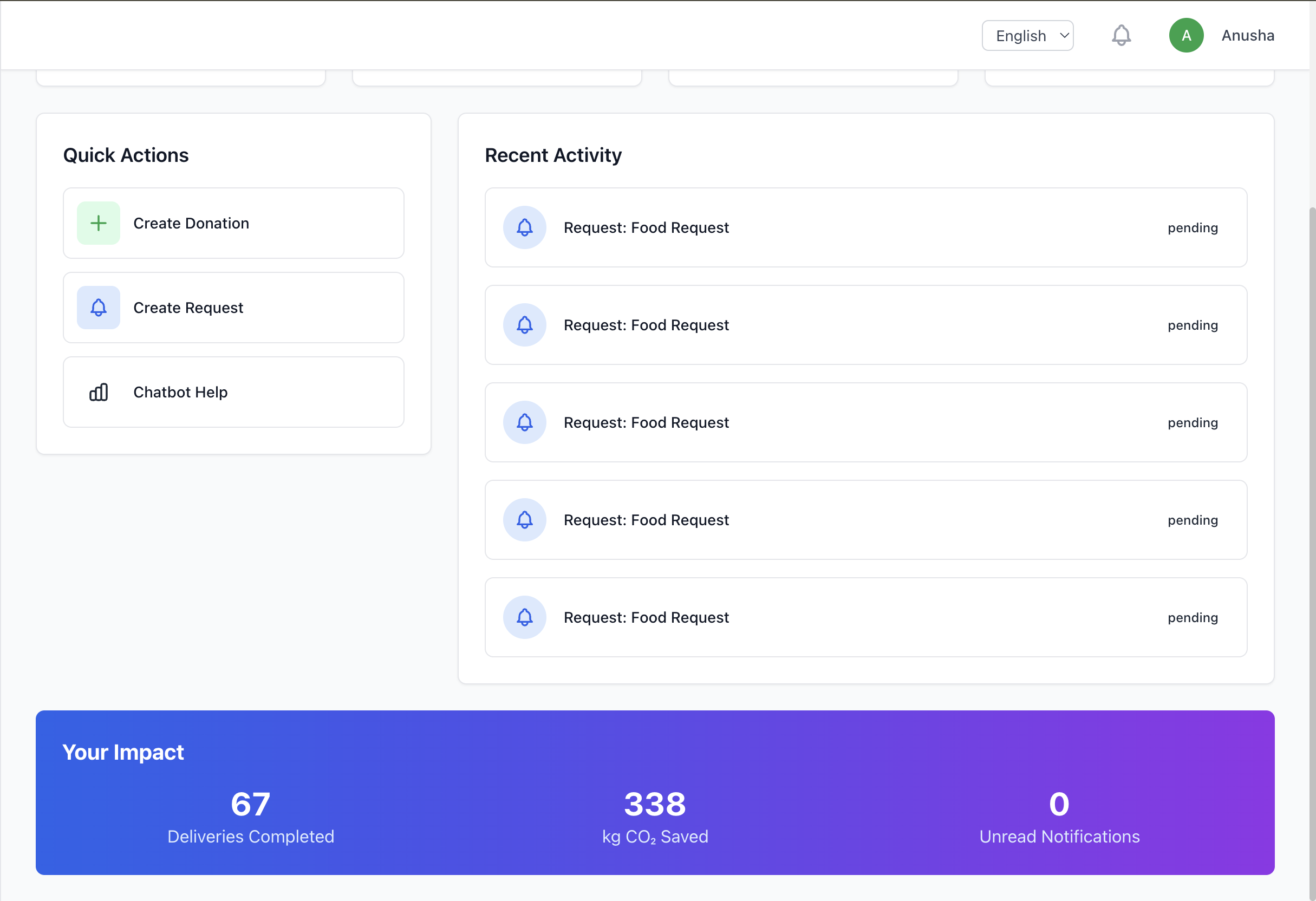
Task: Click the bar chart Chatbot Help icon
Action: [99, 392]
